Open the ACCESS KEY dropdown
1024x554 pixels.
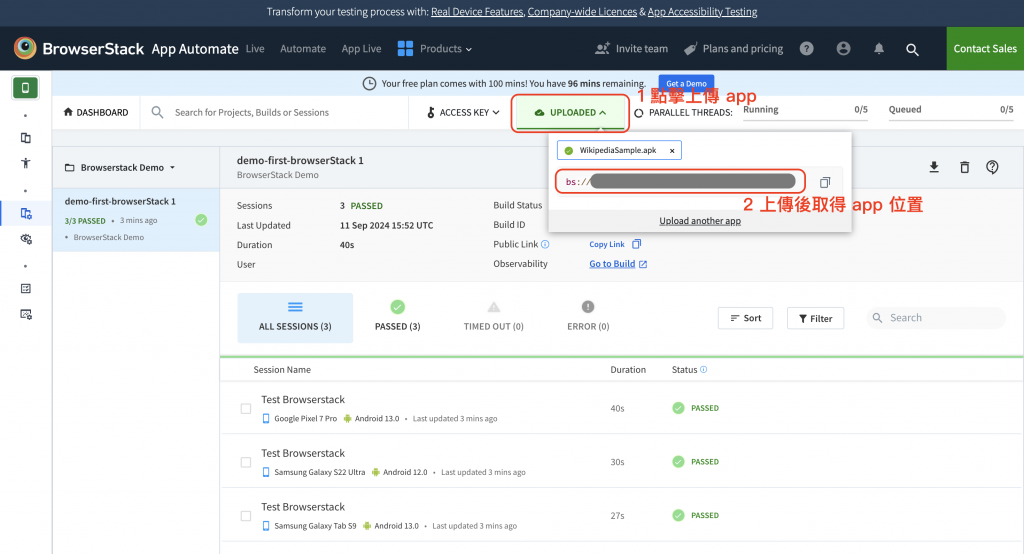click(464, 112)
